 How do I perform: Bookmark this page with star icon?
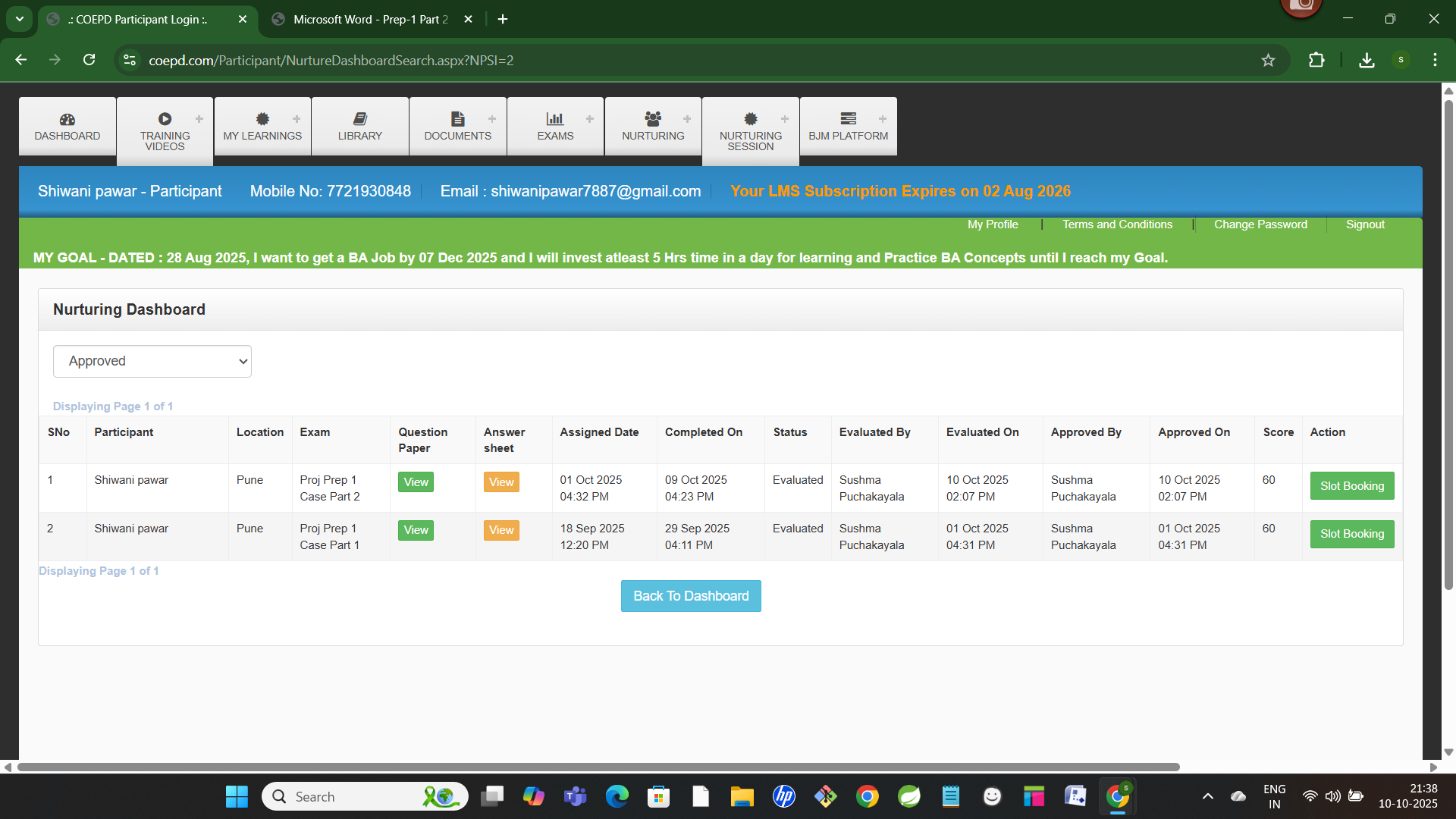pyautogui.click(x=1268, y=60)
